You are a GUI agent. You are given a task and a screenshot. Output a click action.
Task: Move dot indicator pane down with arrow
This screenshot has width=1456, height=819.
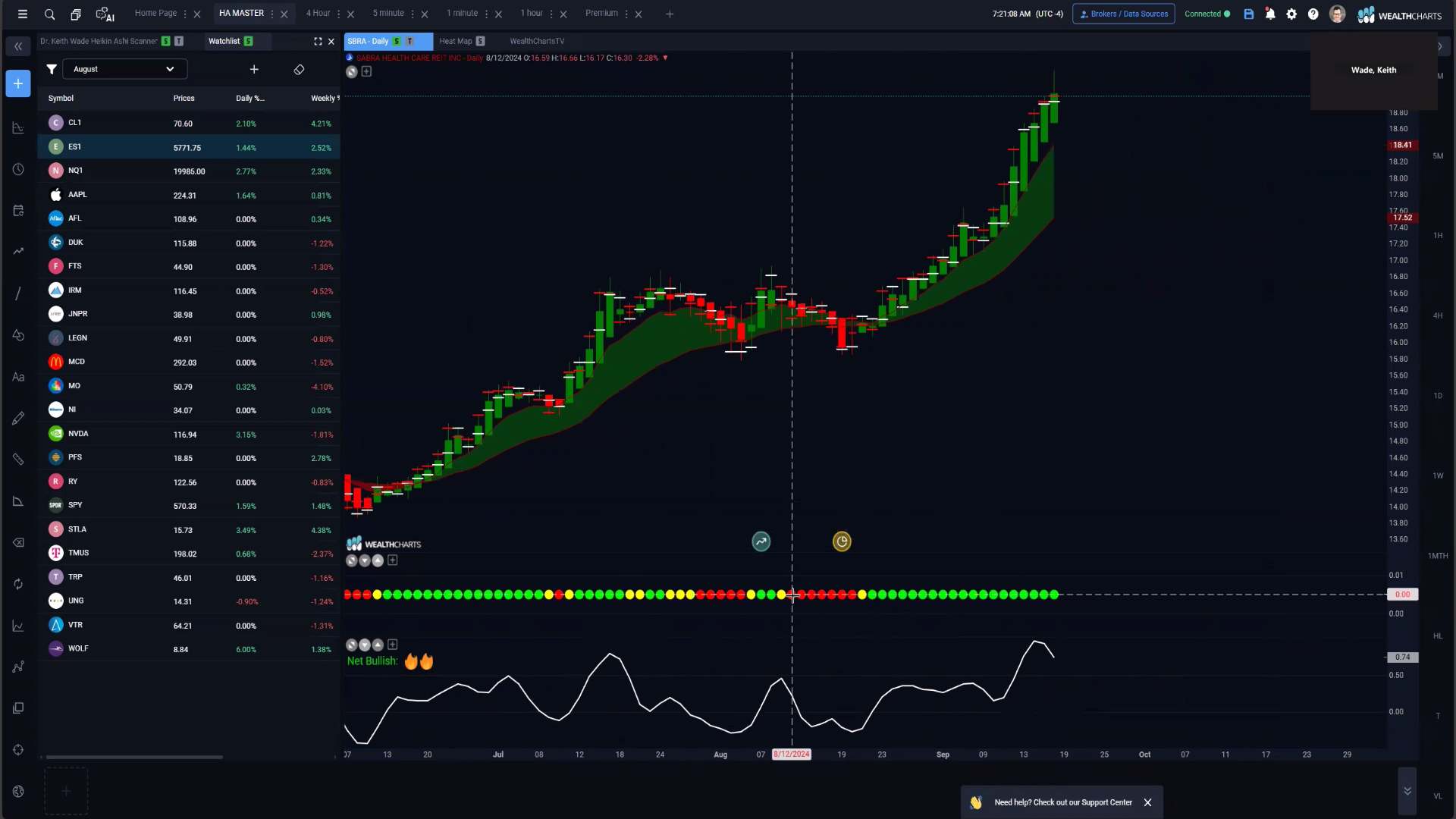pyautogui.click(x=365, y=560)
